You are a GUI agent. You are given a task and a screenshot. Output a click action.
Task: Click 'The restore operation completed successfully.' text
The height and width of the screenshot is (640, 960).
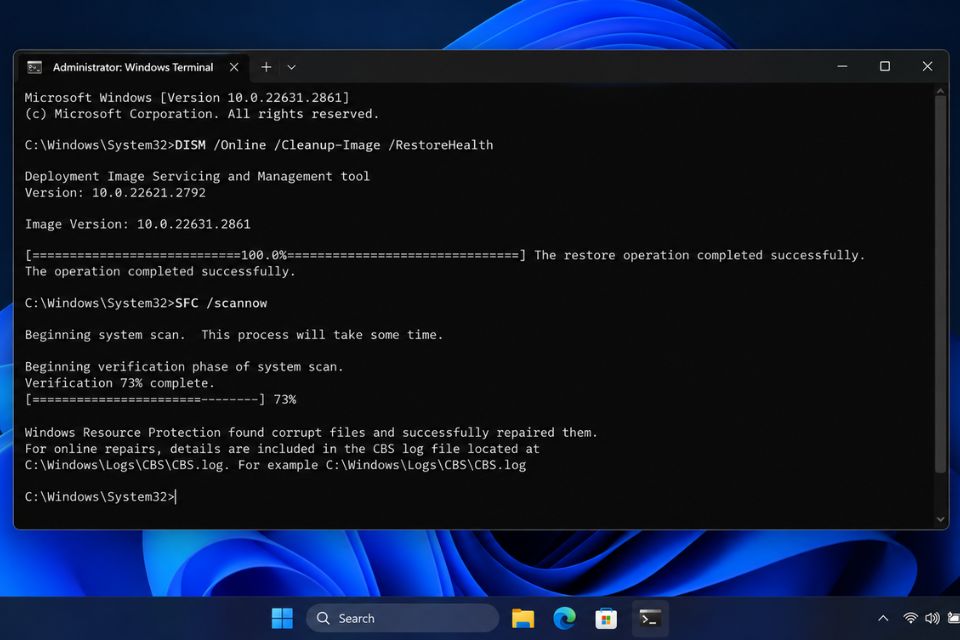[699, 255]
